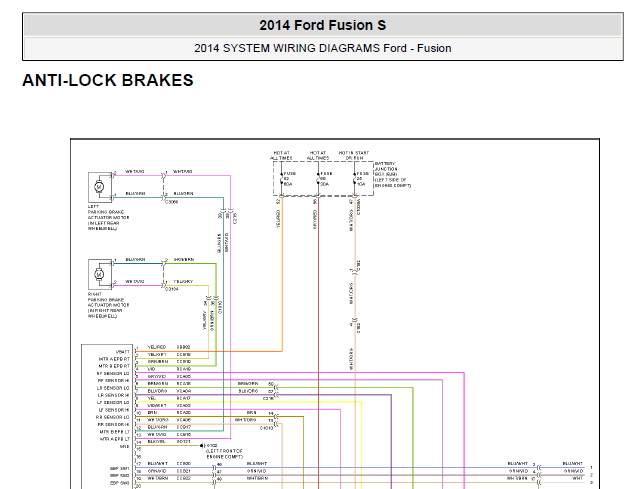
Task: Select the BLK/YEL wire label at pin 14
Action: (x=157, y=442)
